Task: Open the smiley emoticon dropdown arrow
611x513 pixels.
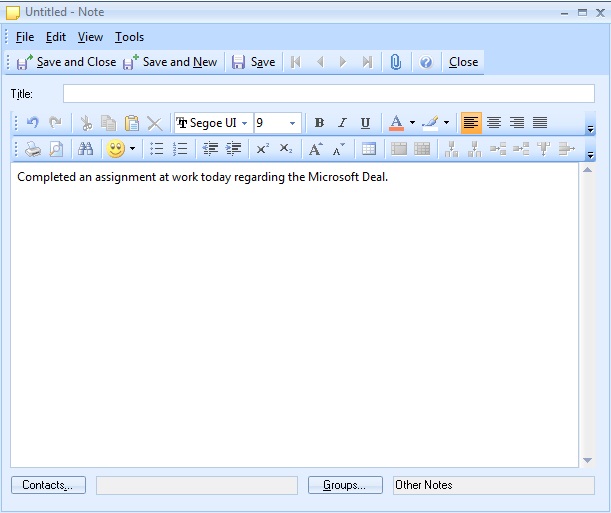Action: [132, 150]
